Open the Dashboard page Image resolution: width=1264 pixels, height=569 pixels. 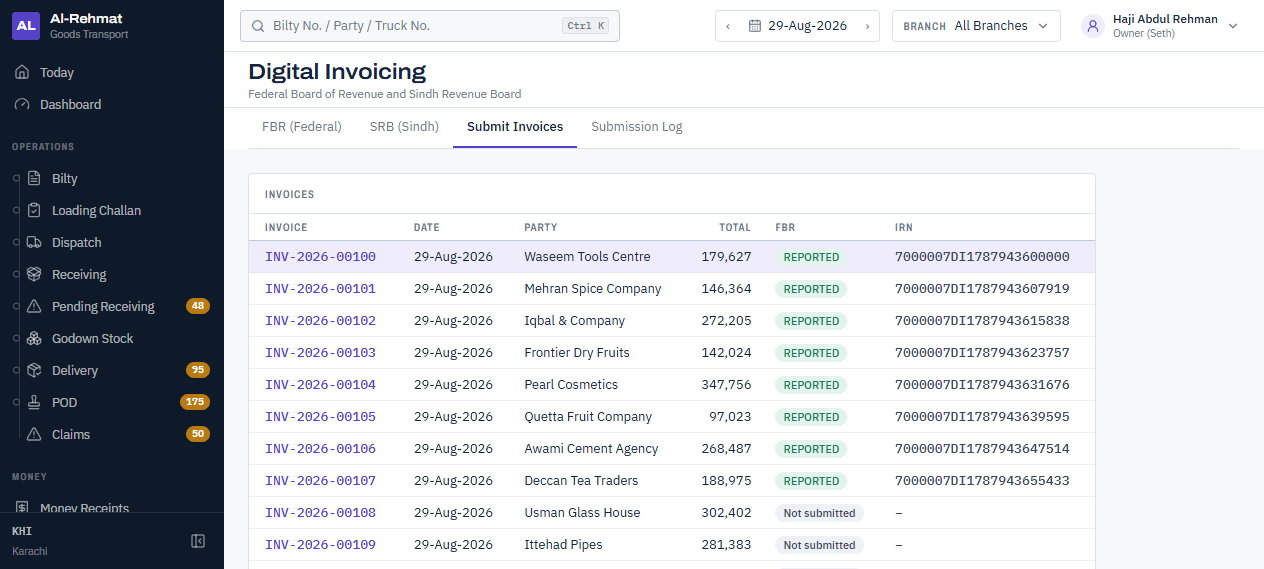pos(112,104)
